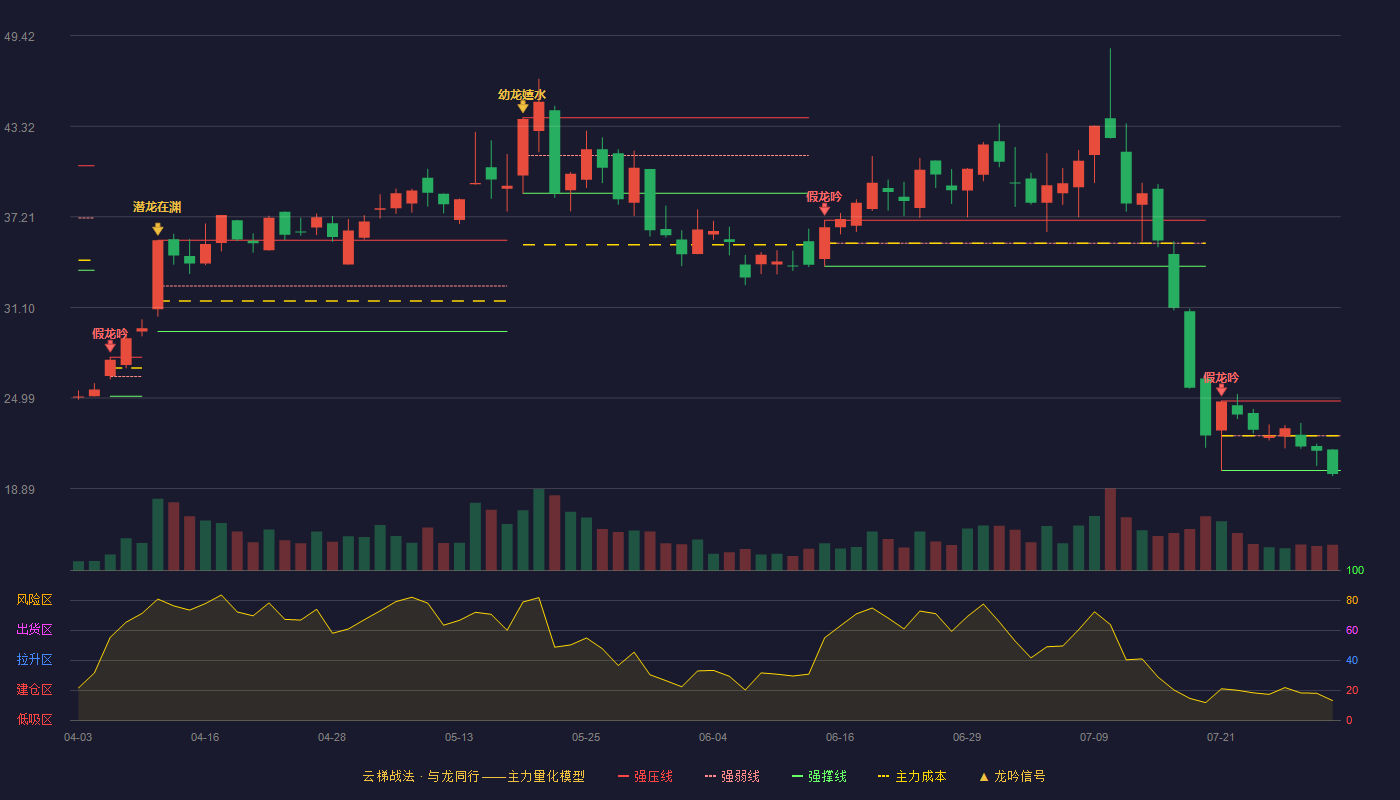
Task: Click the 04-03 date label
Action: point(78,737)
